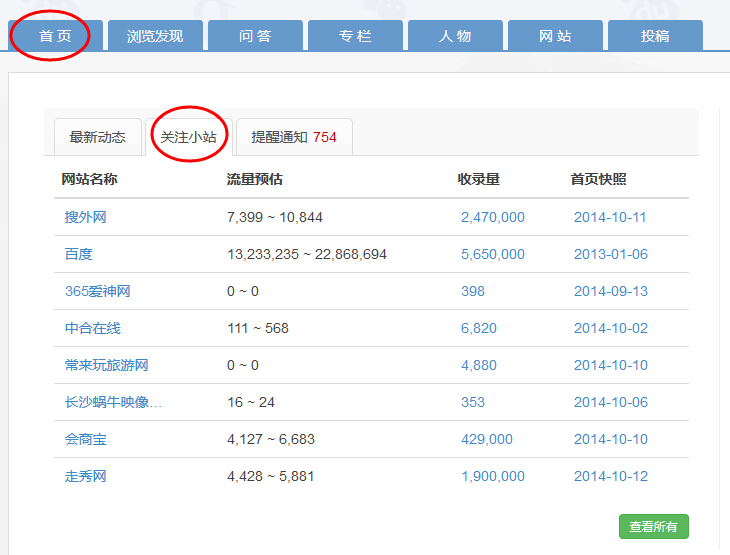Click traffic estimate 16 ~ 24
The height and width of the screenshot is (555, 730).
click(x=251, y=402)
